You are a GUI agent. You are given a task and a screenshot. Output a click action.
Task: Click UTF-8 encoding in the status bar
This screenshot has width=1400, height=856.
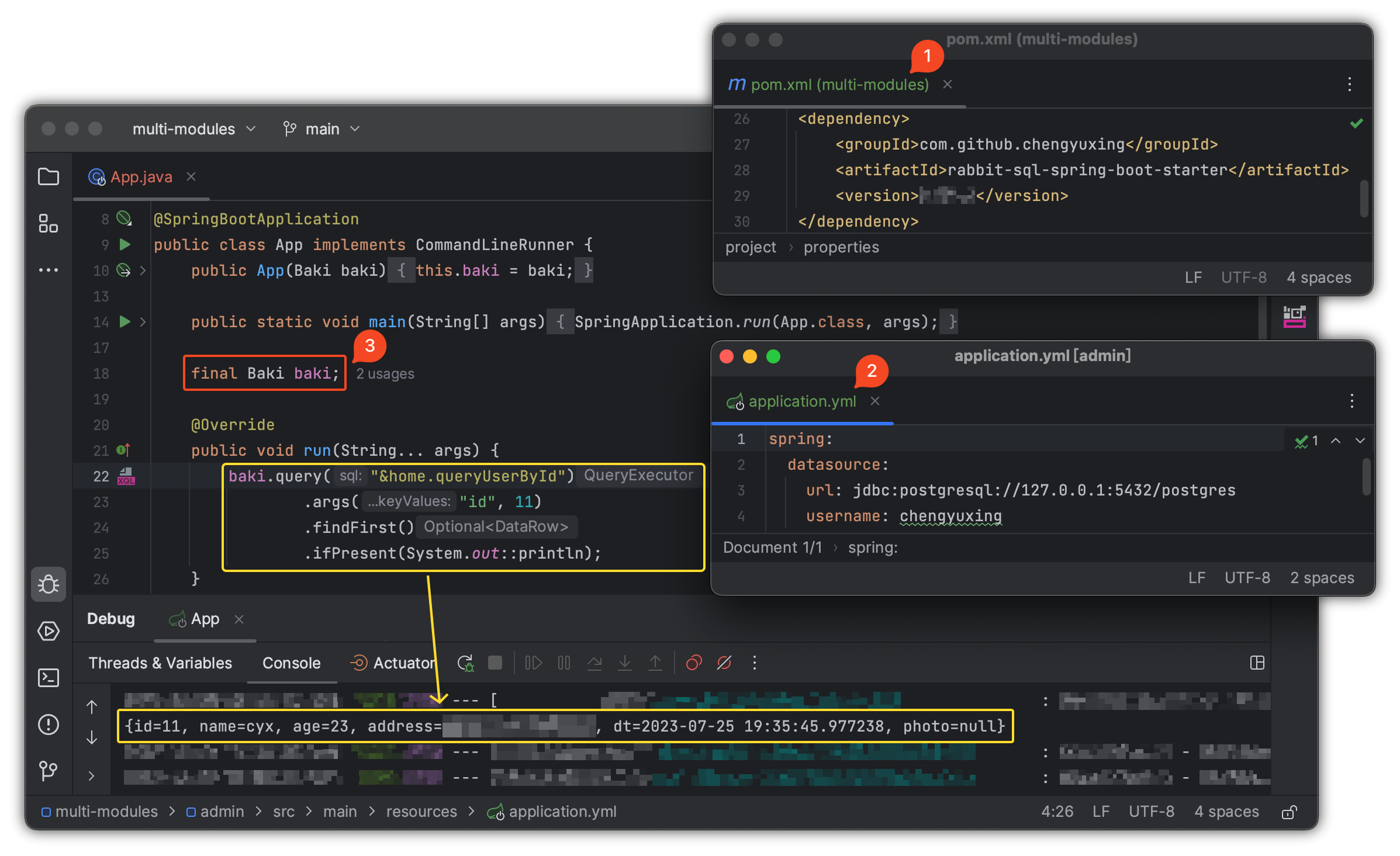[x=1151, y=811]
